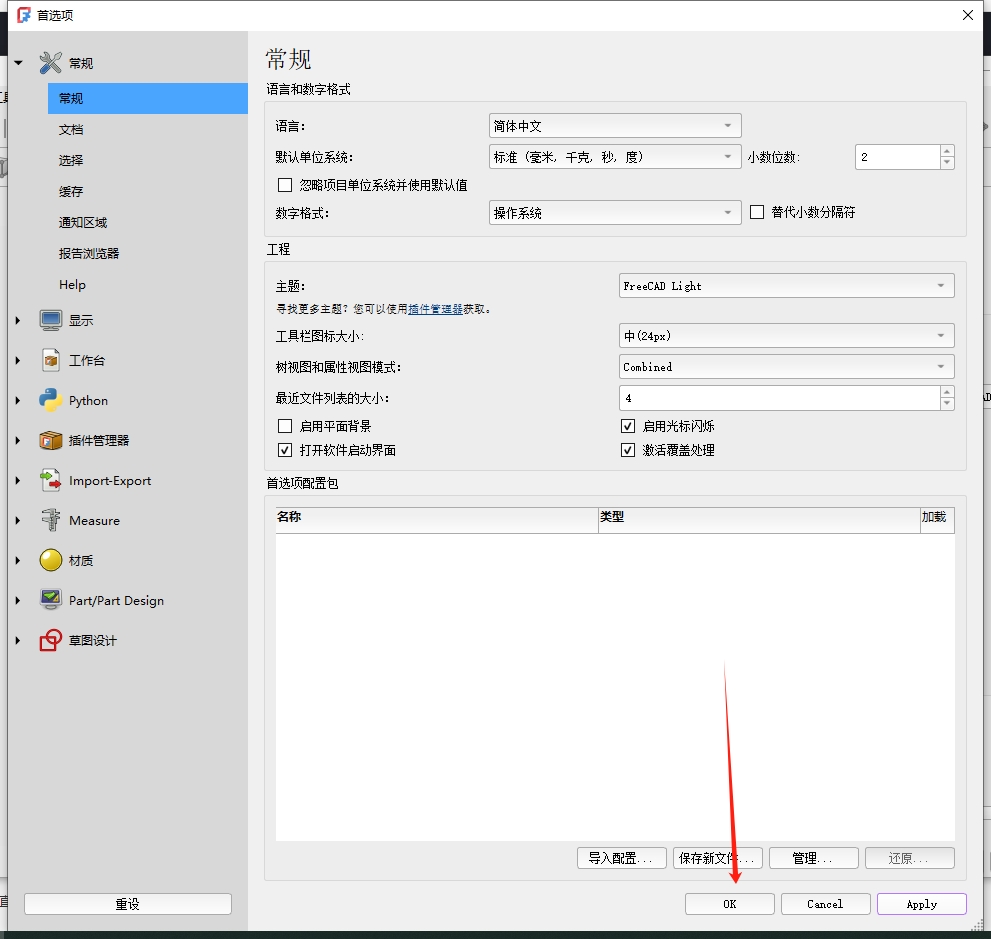991x939 pixels.
Task: Open the Measure caliper icon
Action: [51, 520]
